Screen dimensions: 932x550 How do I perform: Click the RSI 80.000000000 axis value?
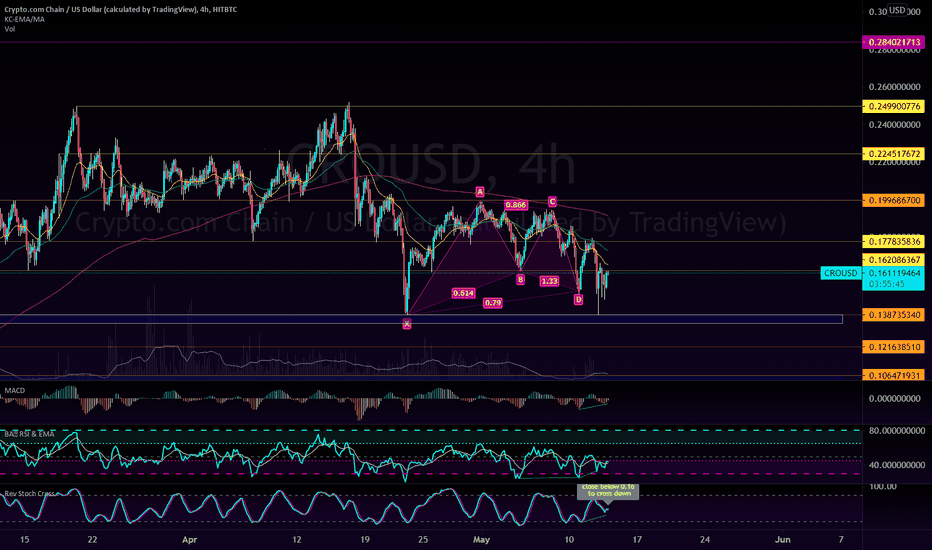click(896, 430)
